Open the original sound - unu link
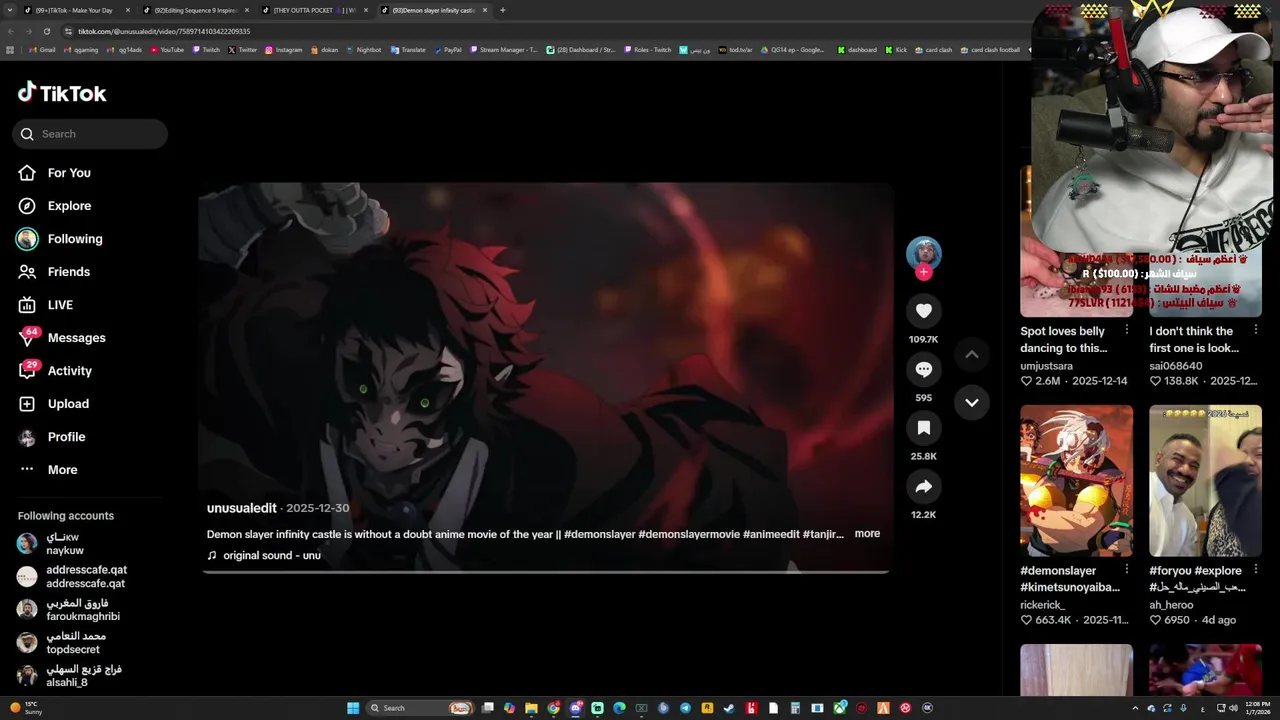The width and height of the screenshot is (1280, 720). pos(264,555)
